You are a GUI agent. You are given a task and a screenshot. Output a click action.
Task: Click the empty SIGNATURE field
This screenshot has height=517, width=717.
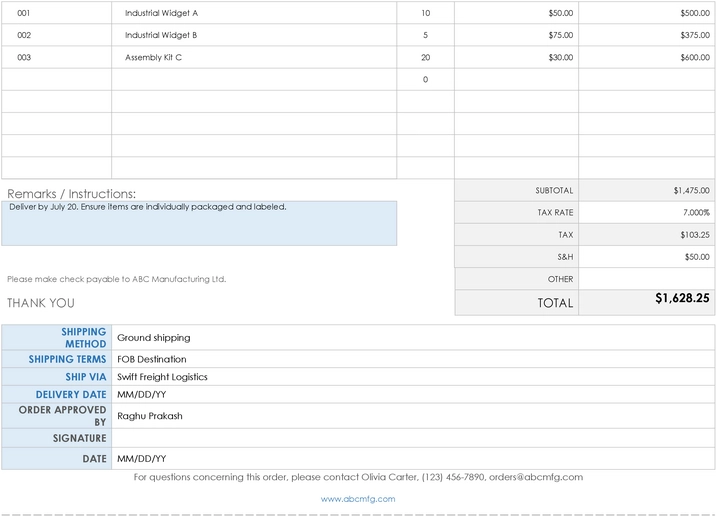coord(413,438)
